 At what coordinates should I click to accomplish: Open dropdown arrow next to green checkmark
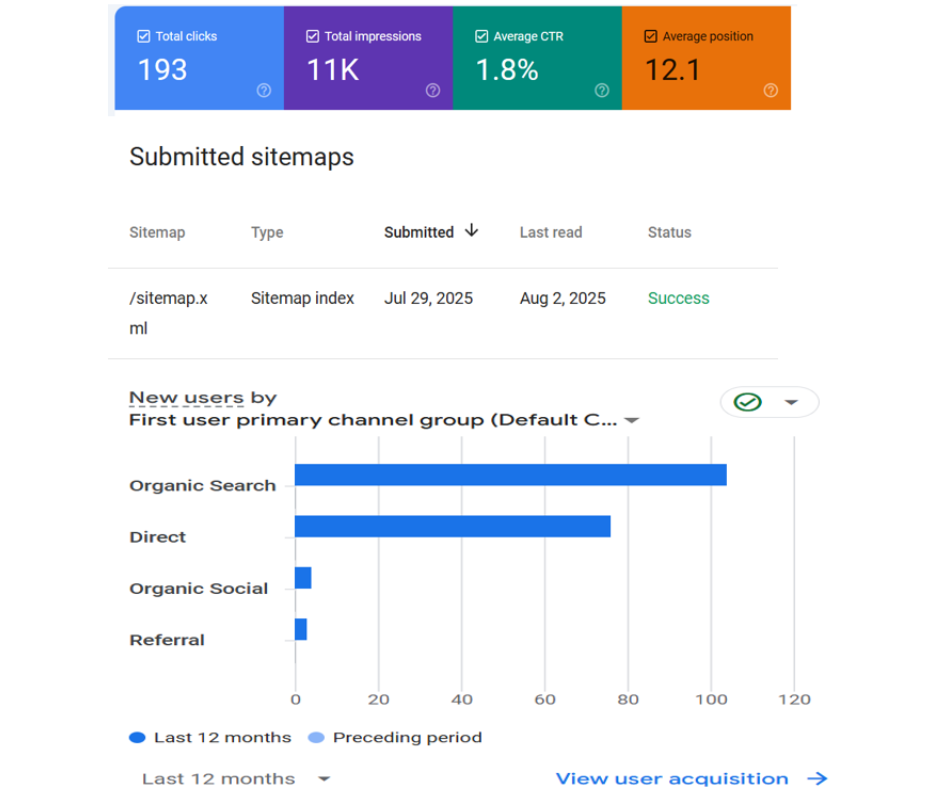(x=792, y=402)
